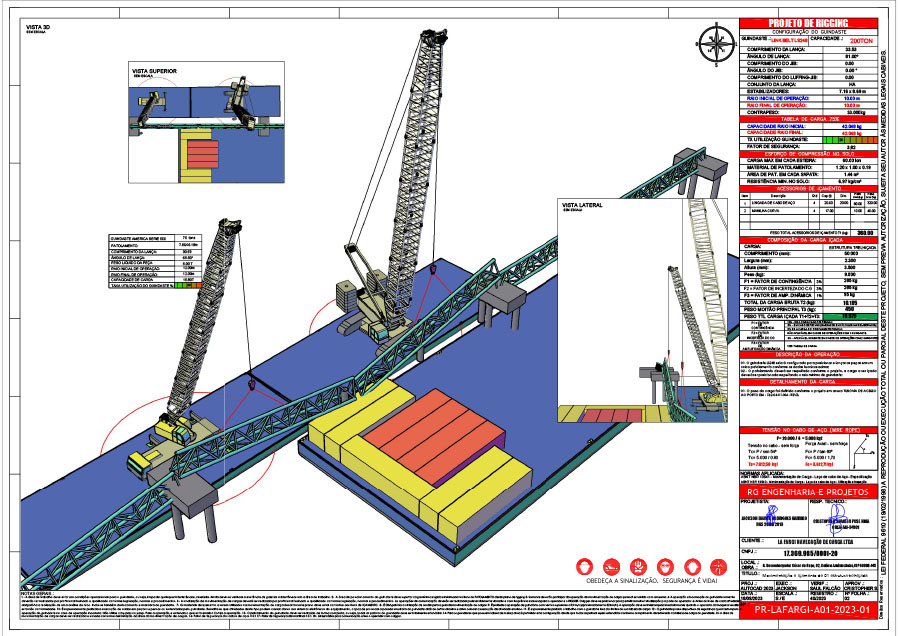Click the TOTAL DA CARGA BRUTA T2 row
This screenshot has width=898, height=636.
[808, 302]
